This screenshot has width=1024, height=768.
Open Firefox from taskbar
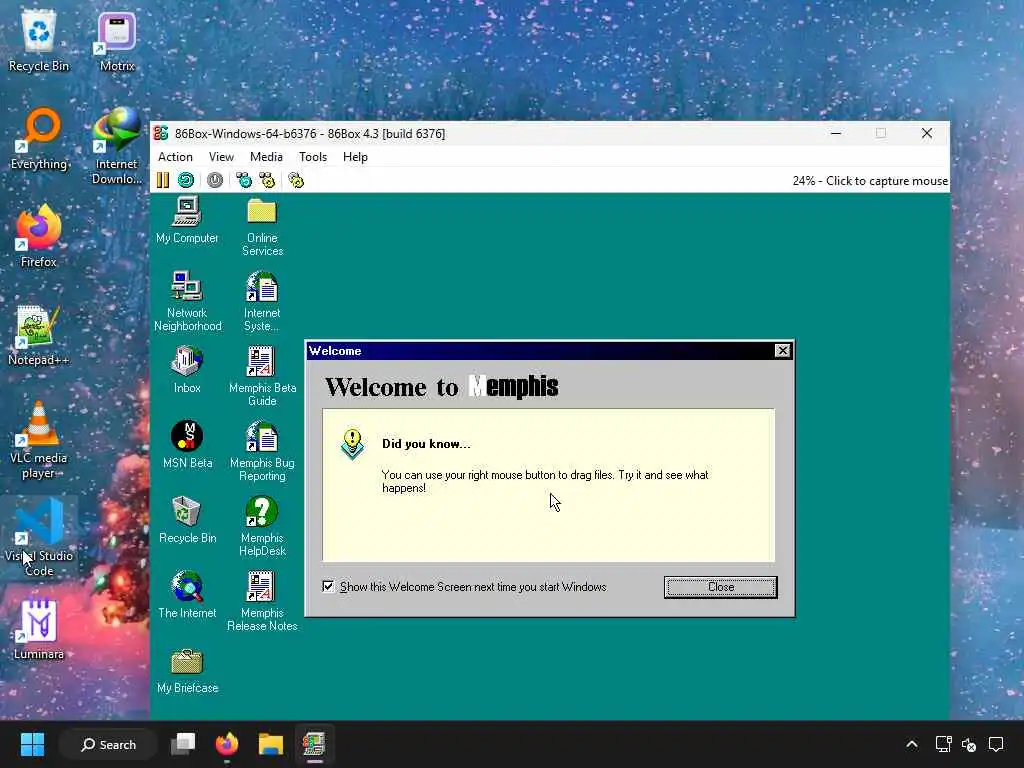pos(227,744)
